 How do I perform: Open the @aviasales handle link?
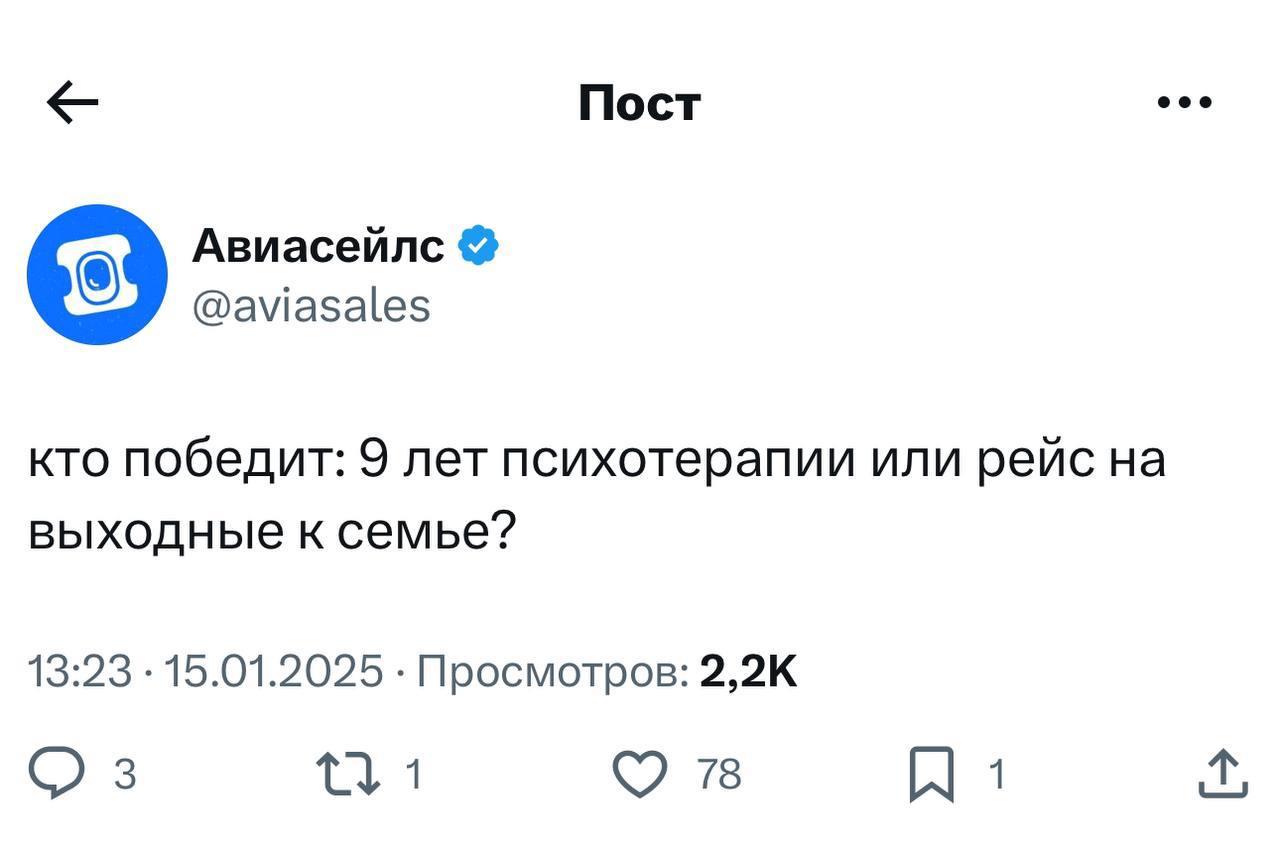point(311,305)
